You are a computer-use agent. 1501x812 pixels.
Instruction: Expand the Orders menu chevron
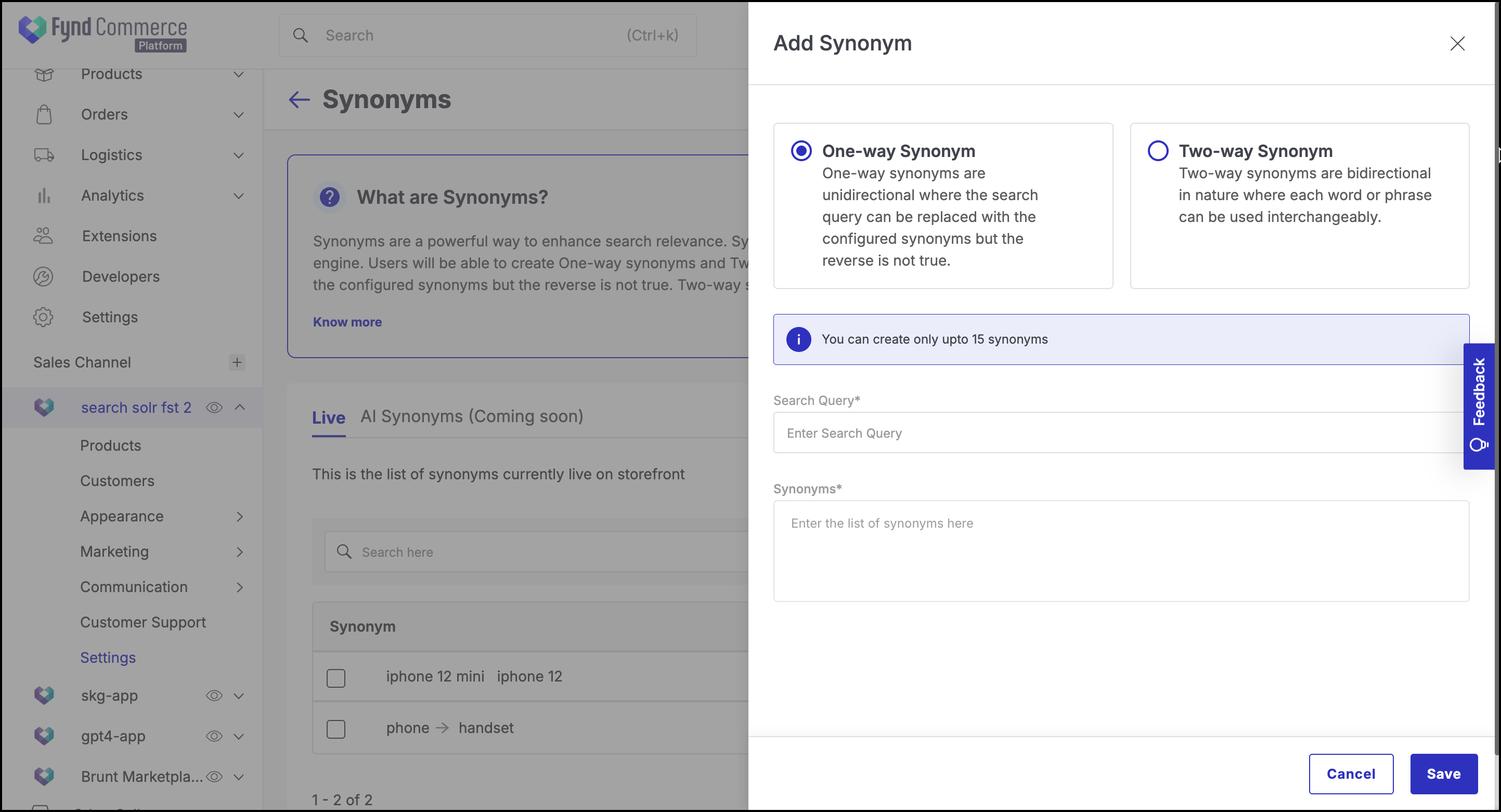tap(239, 115)
